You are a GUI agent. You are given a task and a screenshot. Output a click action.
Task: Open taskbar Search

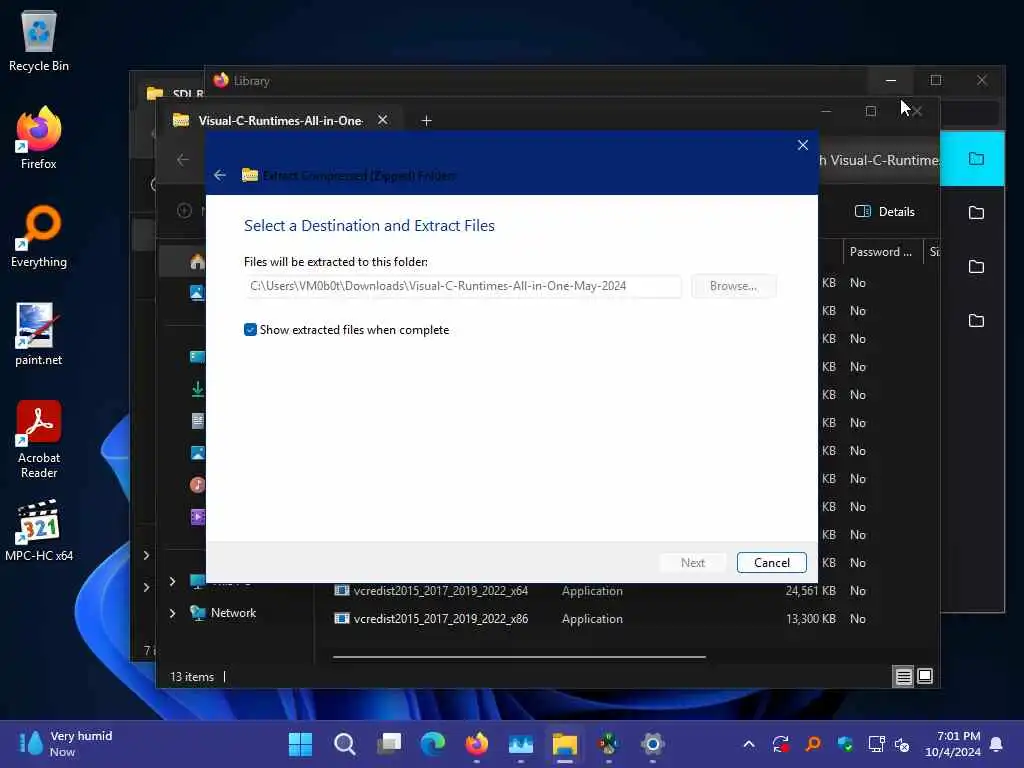click(345, 744)
